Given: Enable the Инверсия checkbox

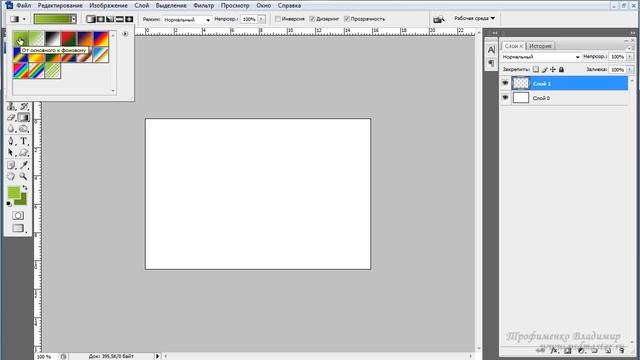Looking at the screenshot, I should click(278, 19).
